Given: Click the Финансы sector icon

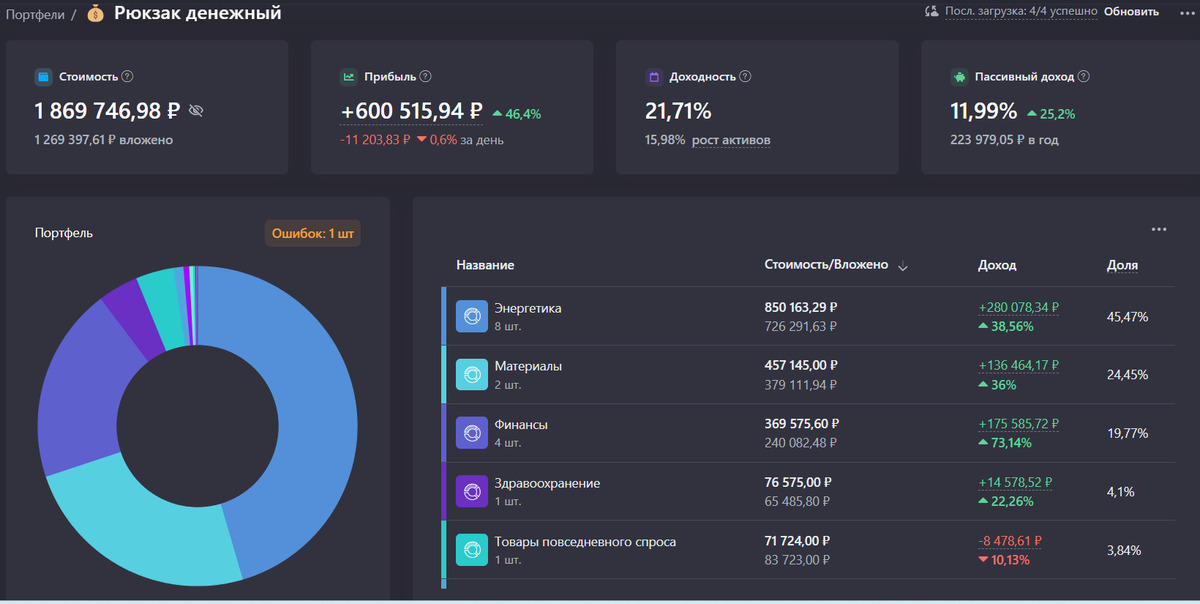Looking at the screenshot, I should tap(471, 433).
